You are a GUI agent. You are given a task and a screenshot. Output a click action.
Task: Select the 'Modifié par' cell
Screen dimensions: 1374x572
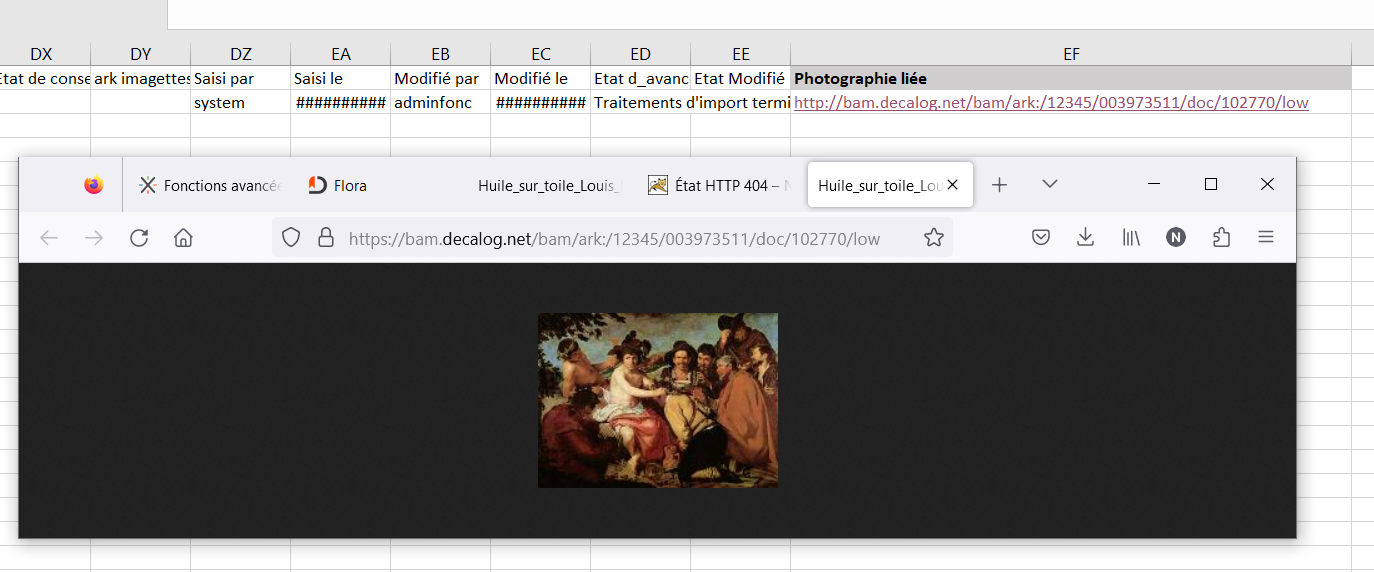[441, 78]
